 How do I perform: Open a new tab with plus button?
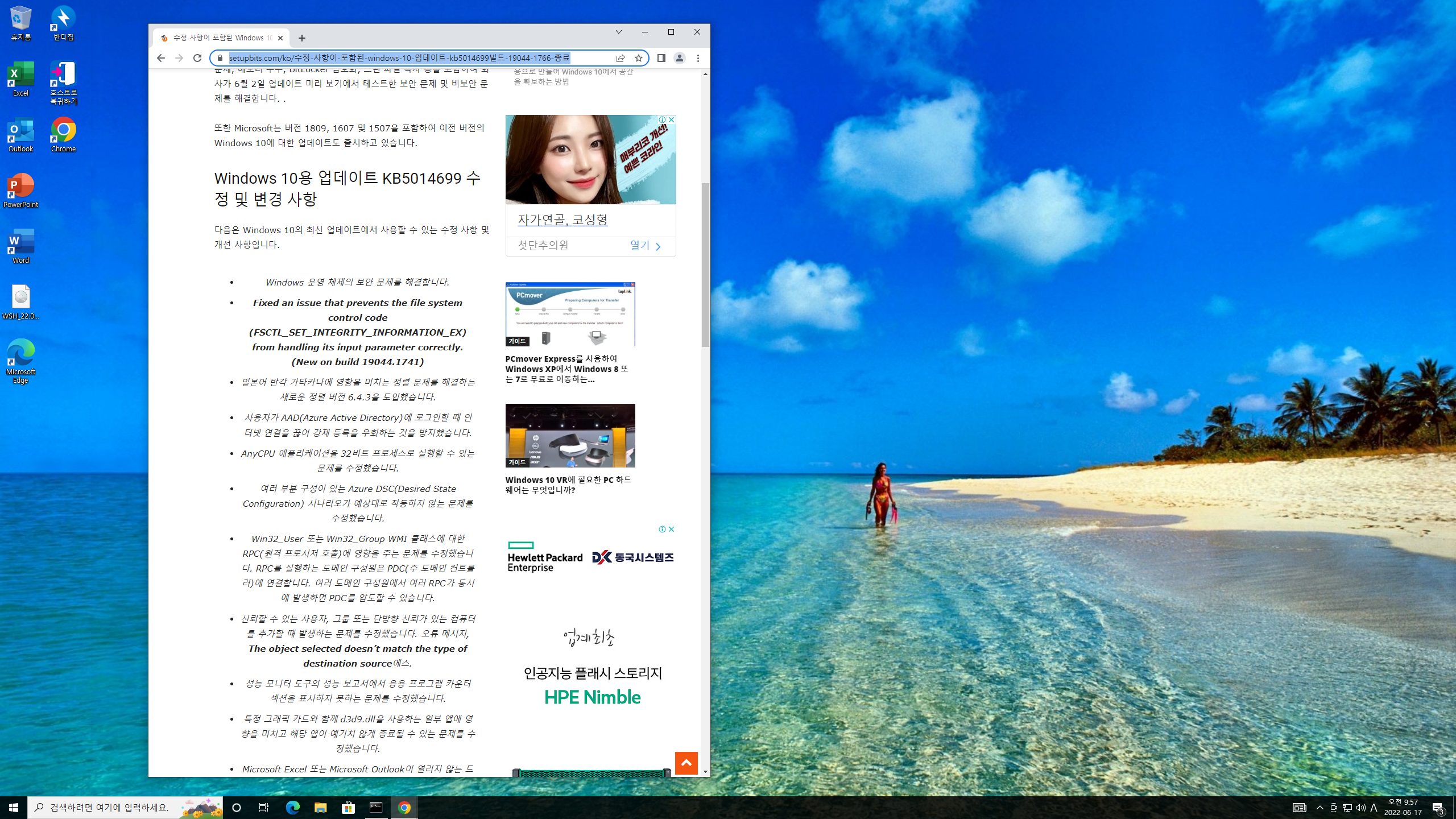point(302,38)
